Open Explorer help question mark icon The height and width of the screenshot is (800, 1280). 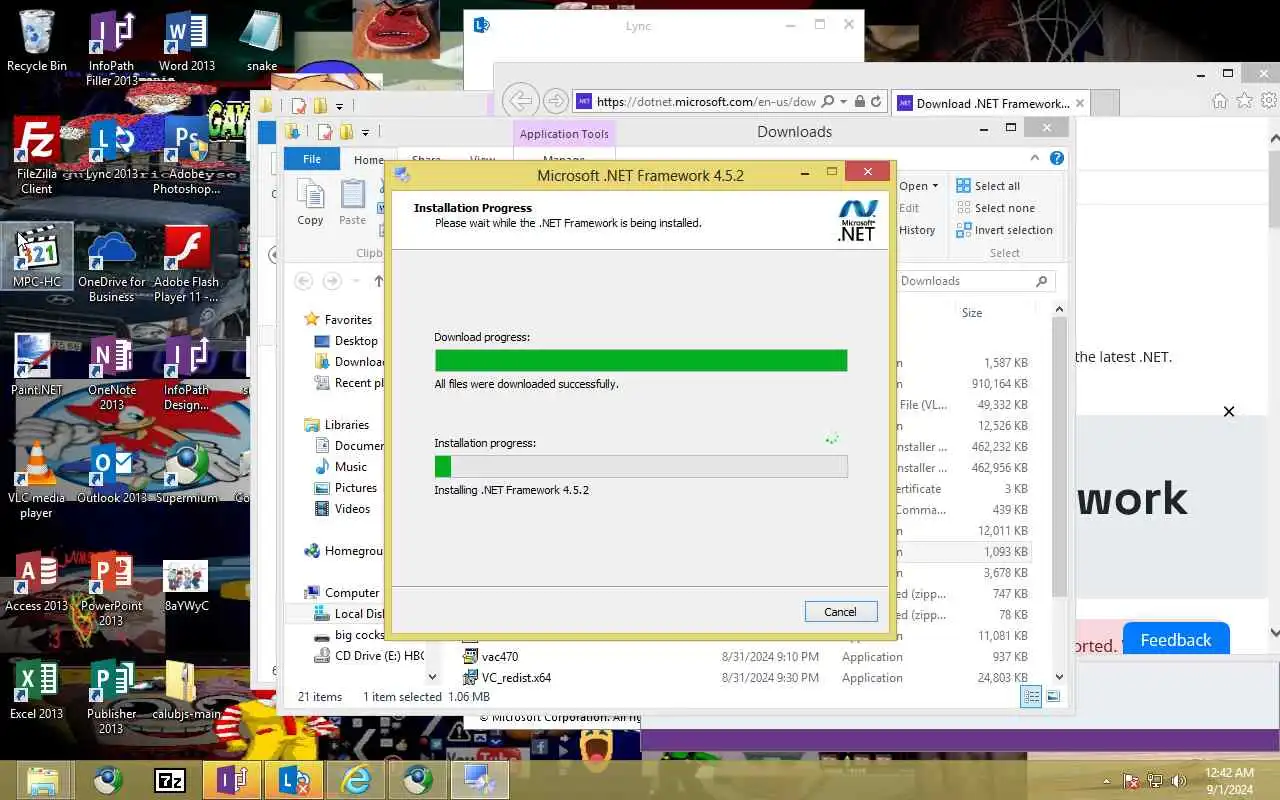click(x=1057, y=158)
